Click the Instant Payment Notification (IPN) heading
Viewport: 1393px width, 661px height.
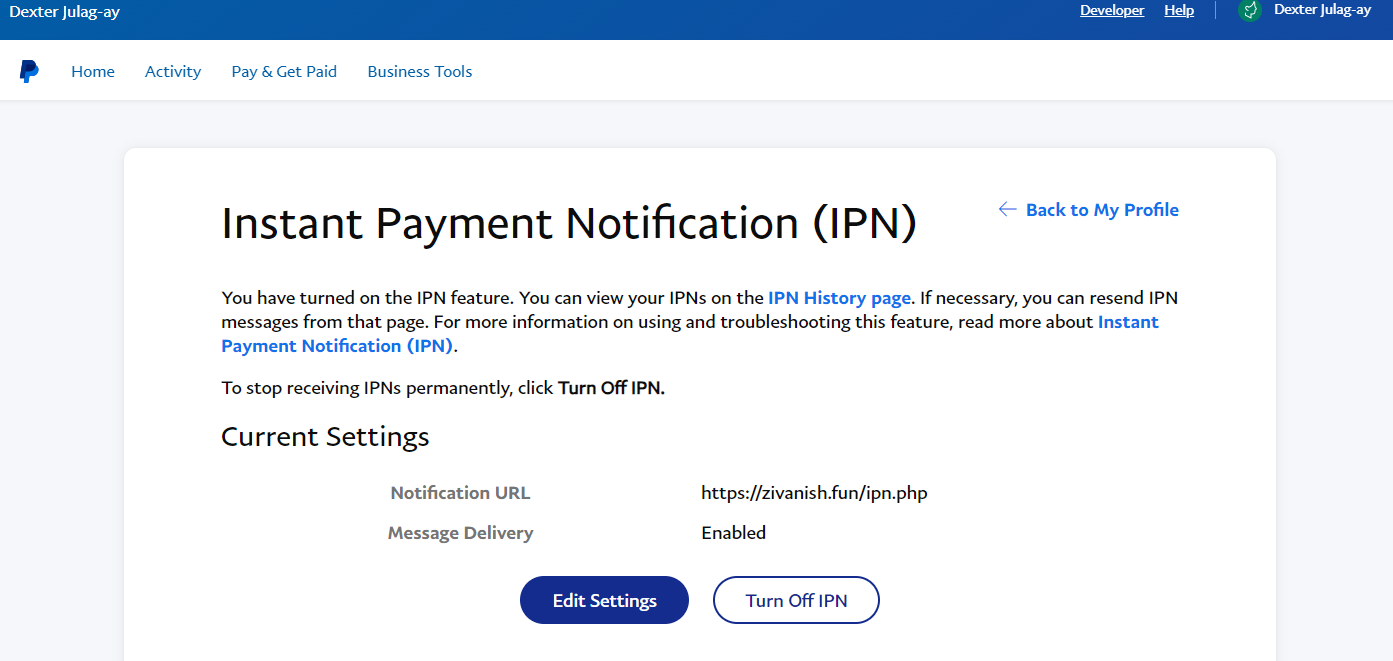point(569,223)
